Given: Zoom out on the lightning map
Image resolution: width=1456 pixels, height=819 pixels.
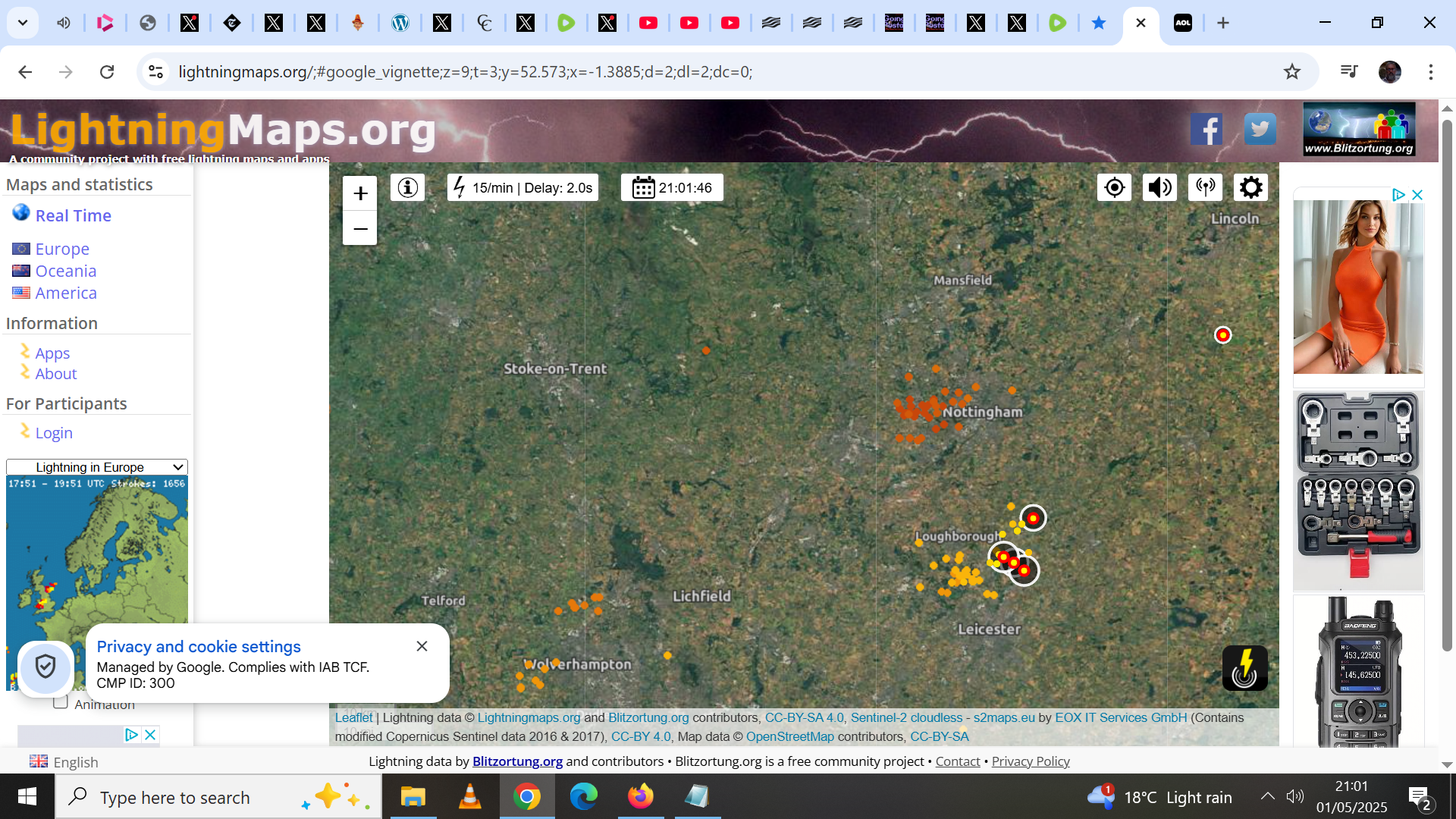Looking at the screenshot, I should (x=360, y=228).
